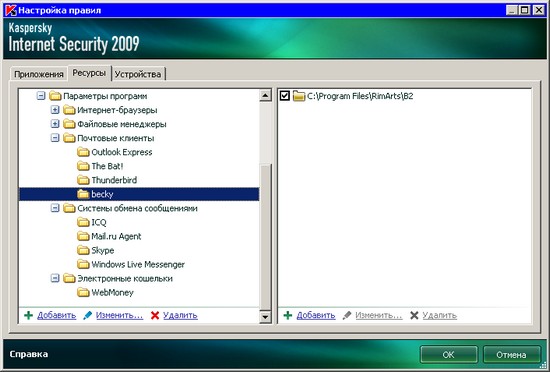Select the ICQ row text
This screenshot has height=372, width=550.
click(99, 222)
